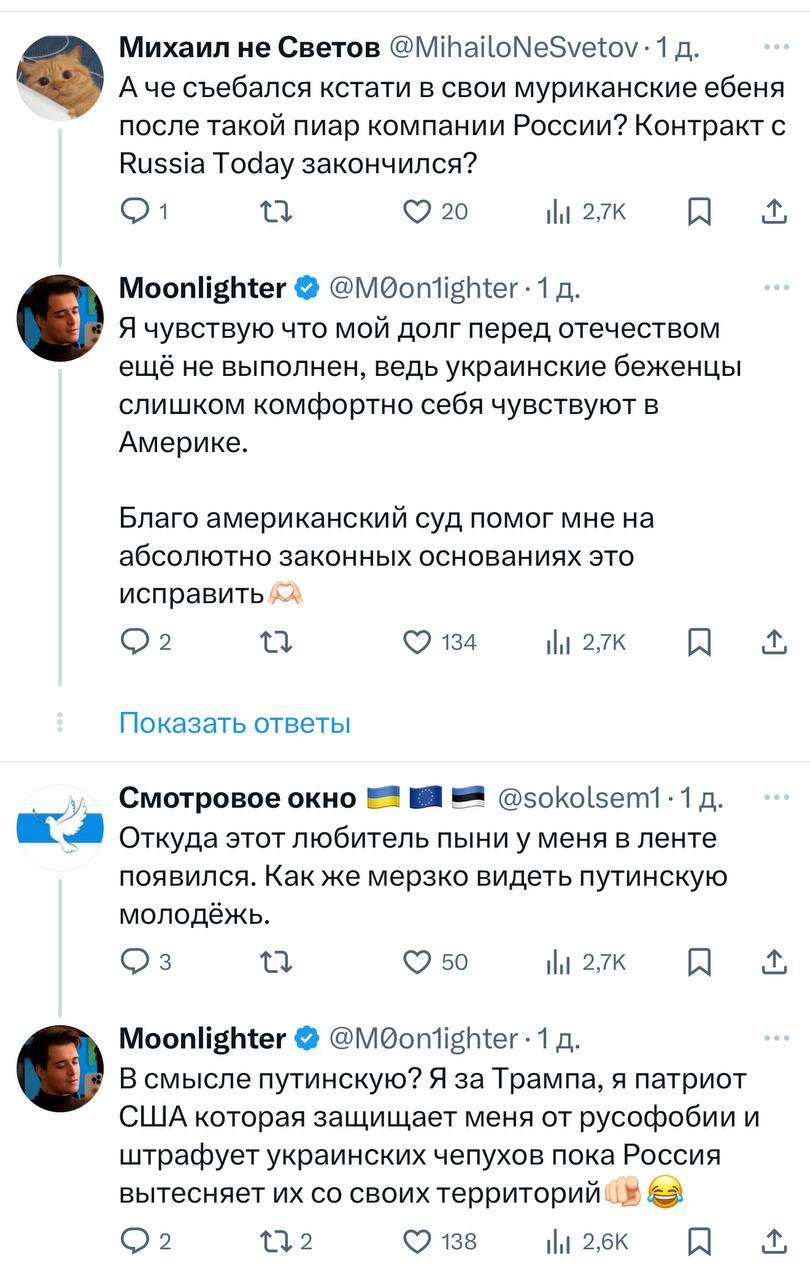The width and height of the screenshot is (810, 1280).
Task: Open @sokolsem1 profile handle
Action: click(579, 797)
